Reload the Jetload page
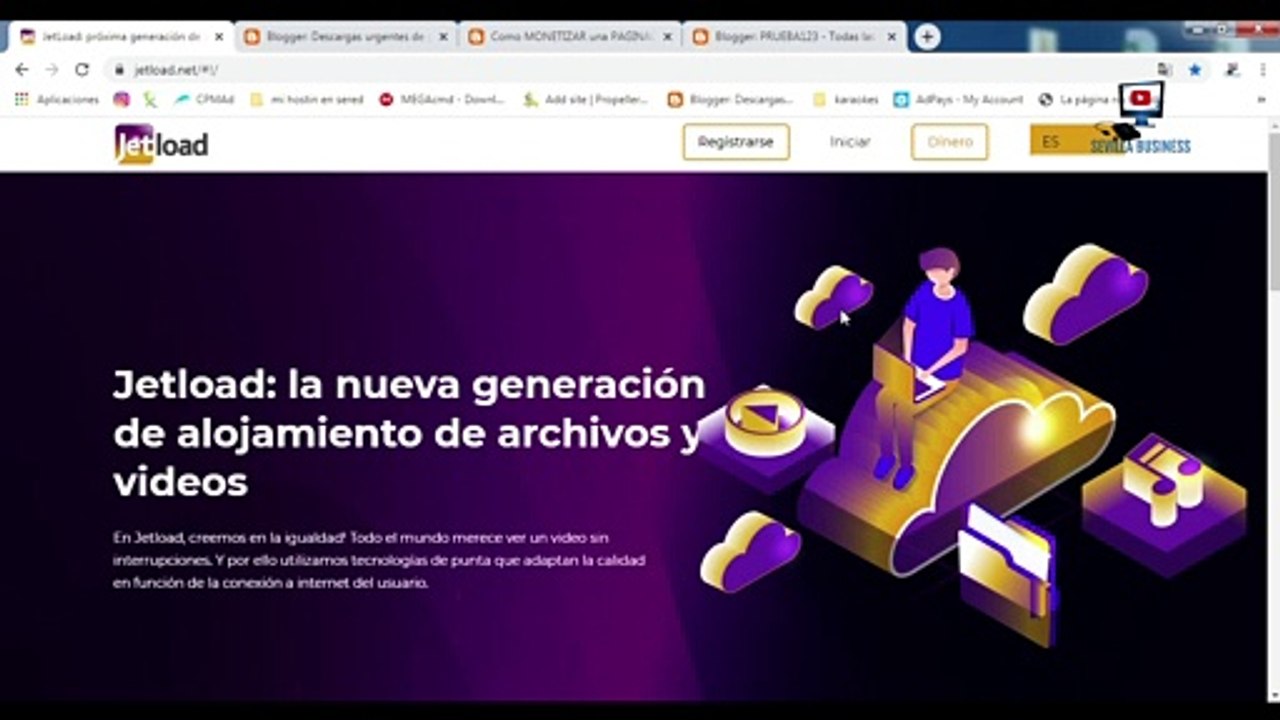This screenshot has width=1280, height=720. tap(82, 70)
